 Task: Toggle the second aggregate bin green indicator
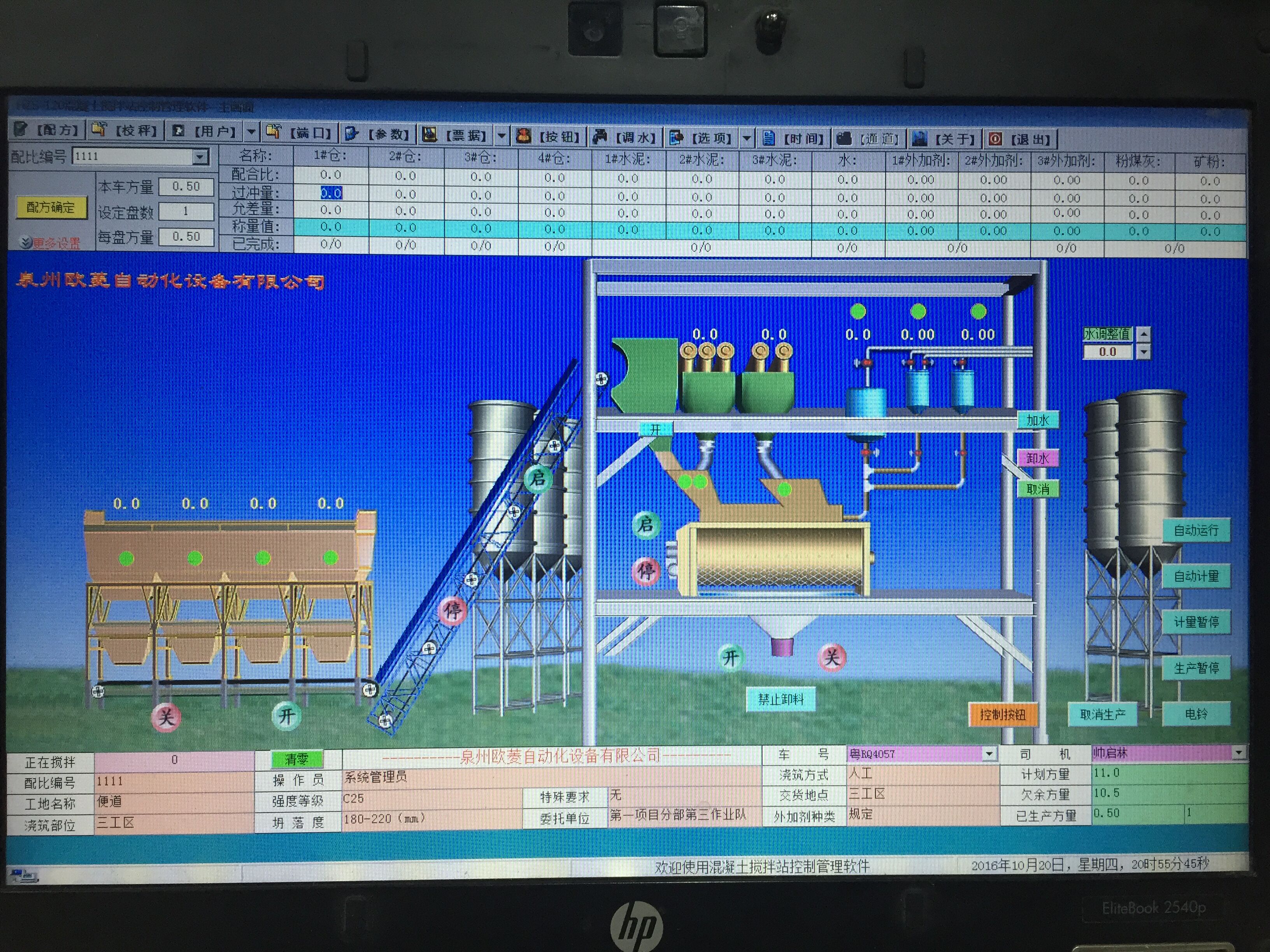[195, 558]
